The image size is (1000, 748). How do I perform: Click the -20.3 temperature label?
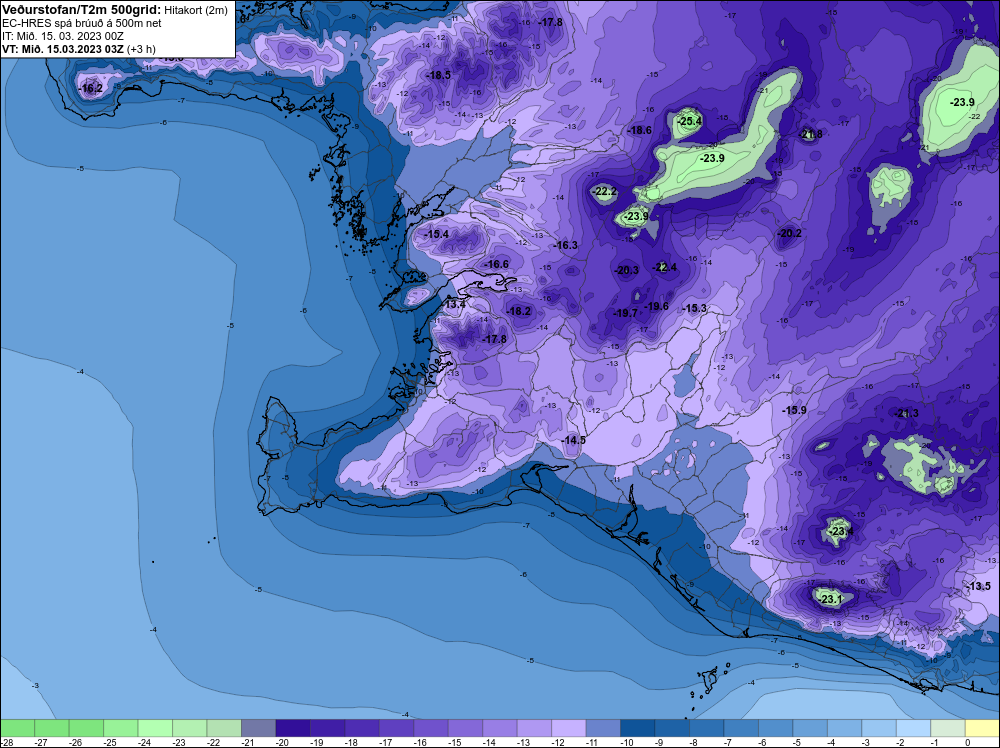point(626,270)
